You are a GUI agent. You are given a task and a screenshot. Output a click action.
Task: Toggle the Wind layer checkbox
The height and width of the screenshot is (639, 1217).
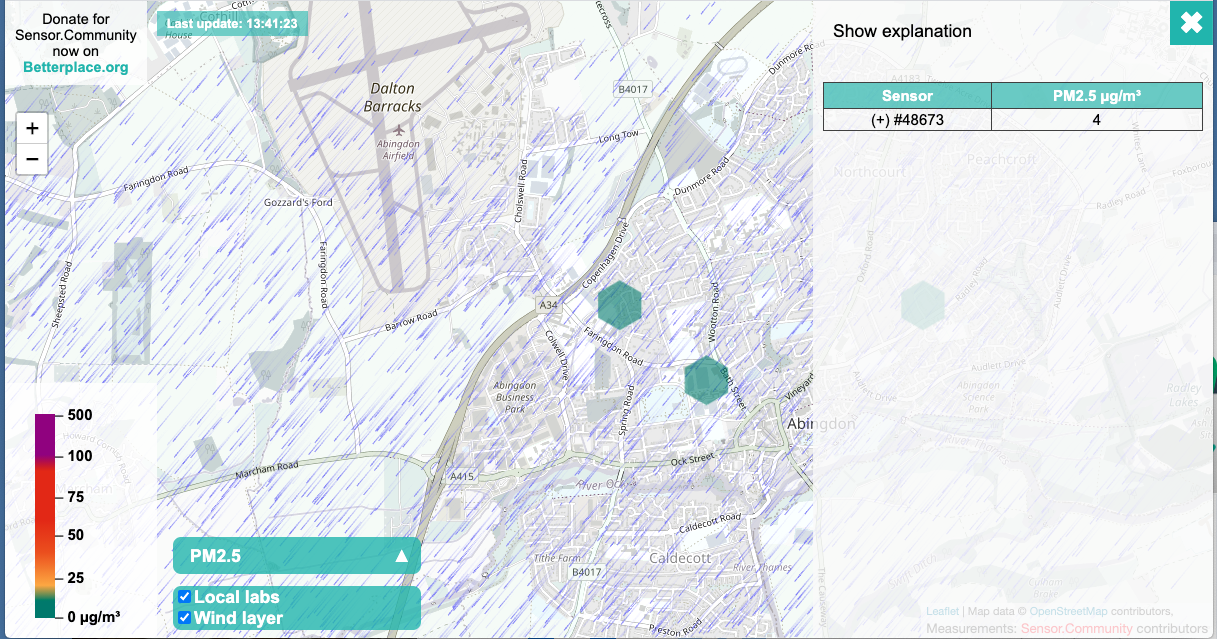point(184,618)
